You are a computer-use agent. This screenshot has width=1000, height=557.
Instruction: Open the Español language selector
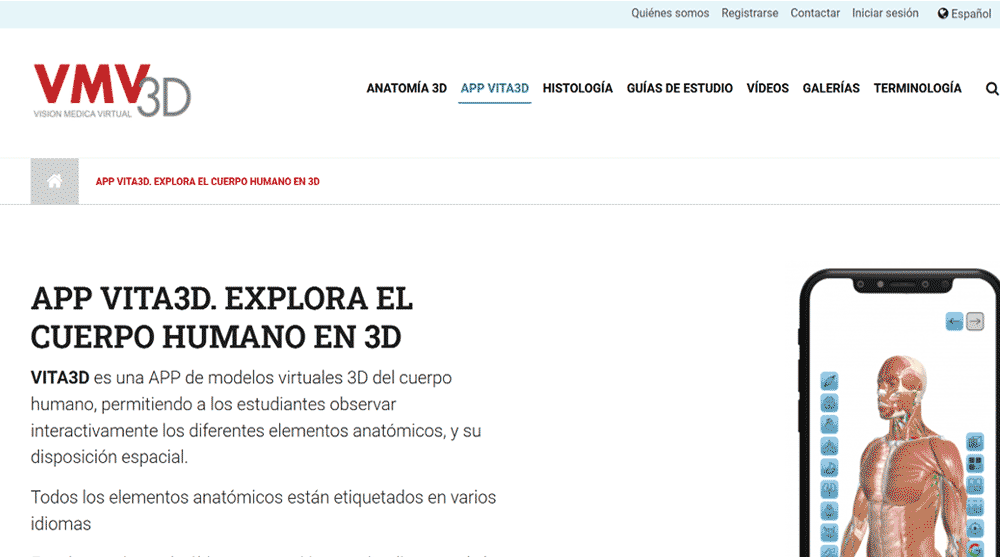(964, 13)
